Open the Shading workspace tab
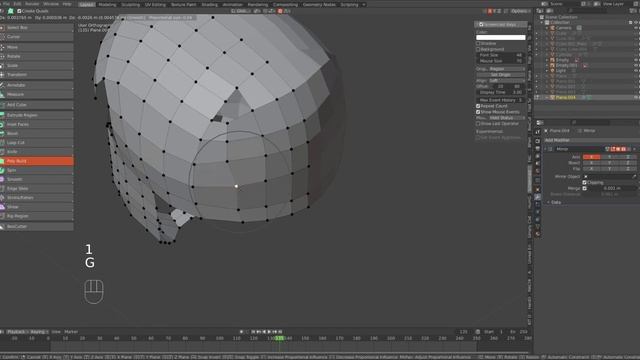The height and width of the screenshot is (360, 640). (x=210, y=4)
